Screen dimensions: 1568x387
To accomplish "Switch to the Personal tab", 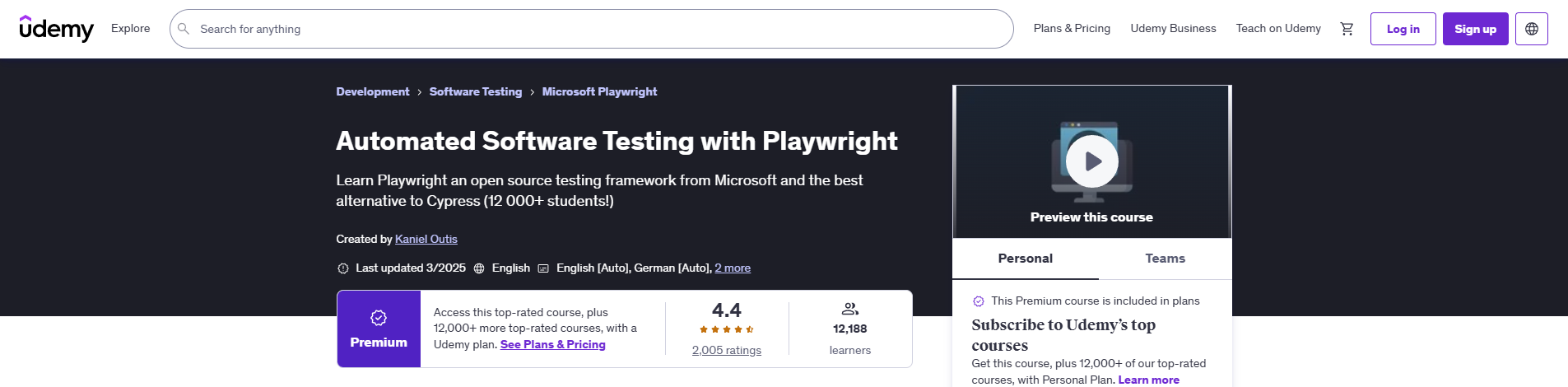I will pos(1026,259).
